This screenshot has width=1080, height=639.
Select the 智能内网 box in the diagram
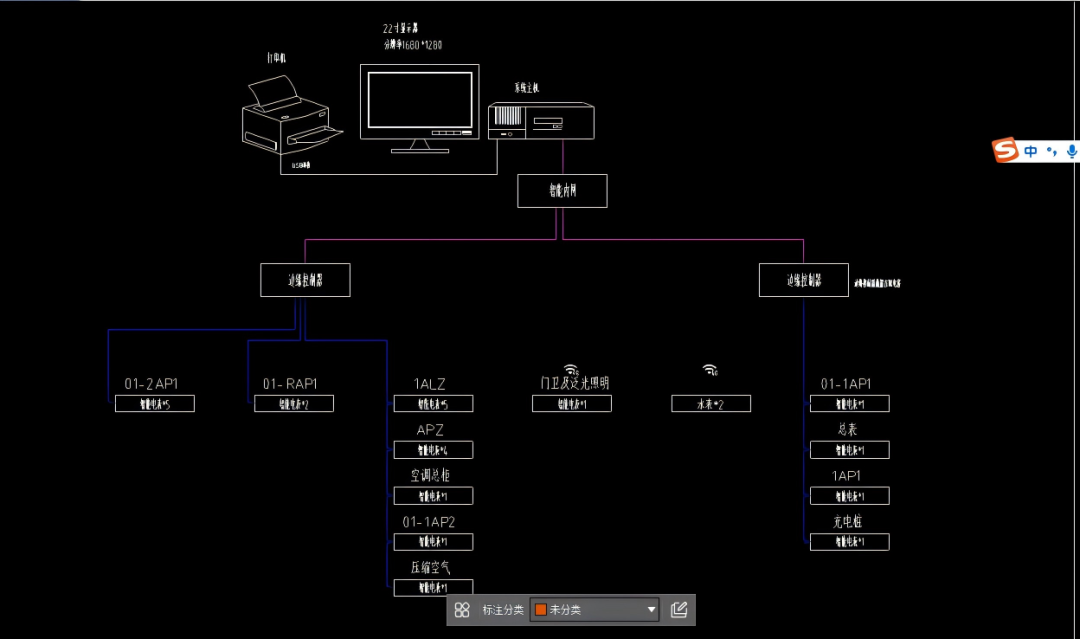tap(561, 191)
